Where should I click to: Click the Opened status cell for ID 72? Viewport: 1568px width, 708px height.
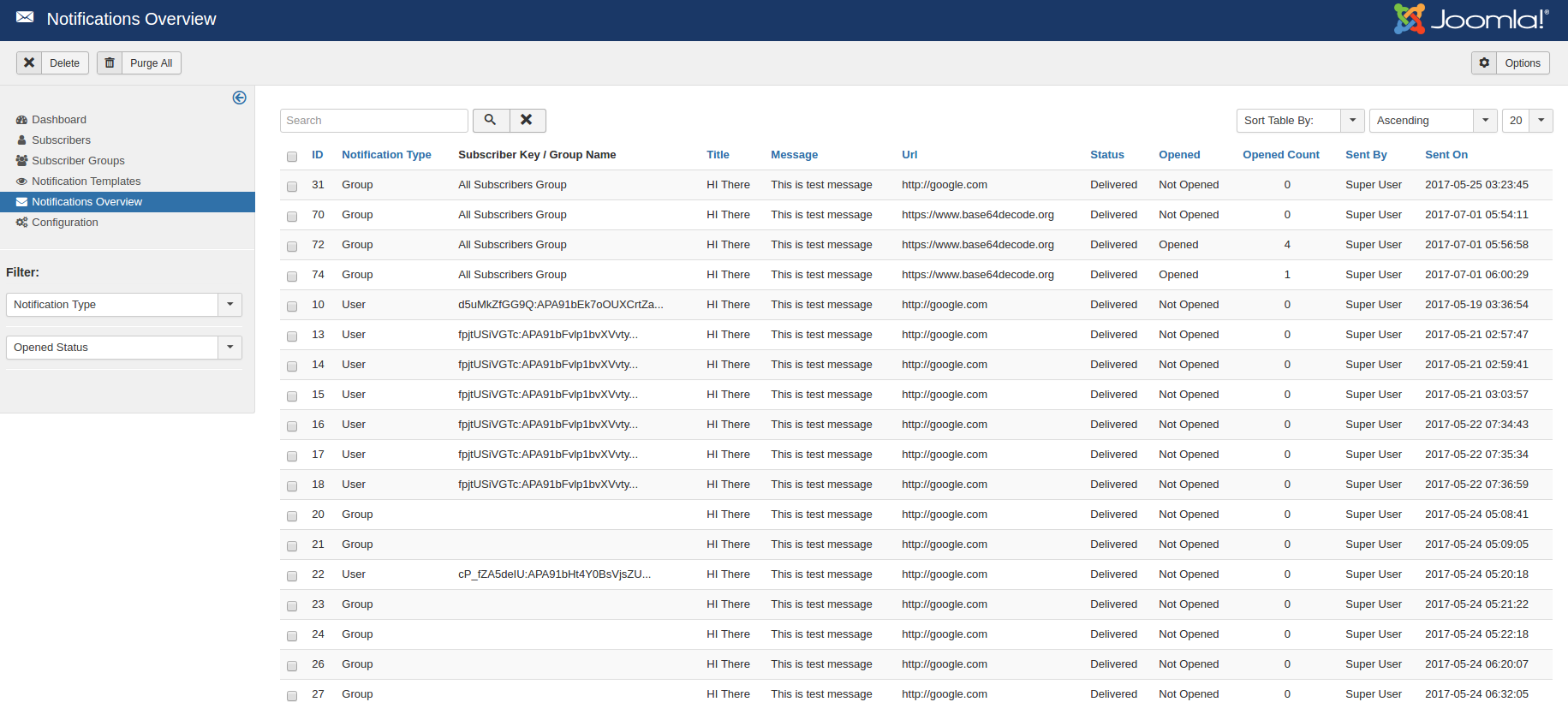1178,245
